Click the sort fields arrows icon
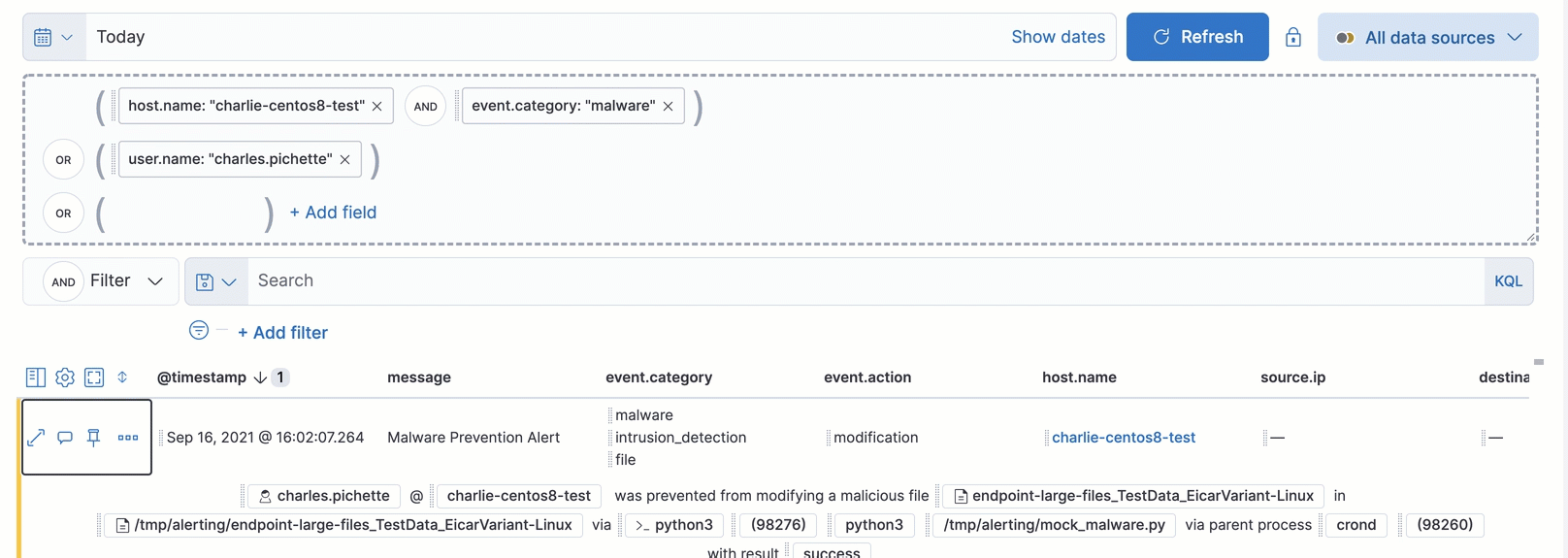The height and width of the screenshot is (558, 1568). [x=122, y=377]
